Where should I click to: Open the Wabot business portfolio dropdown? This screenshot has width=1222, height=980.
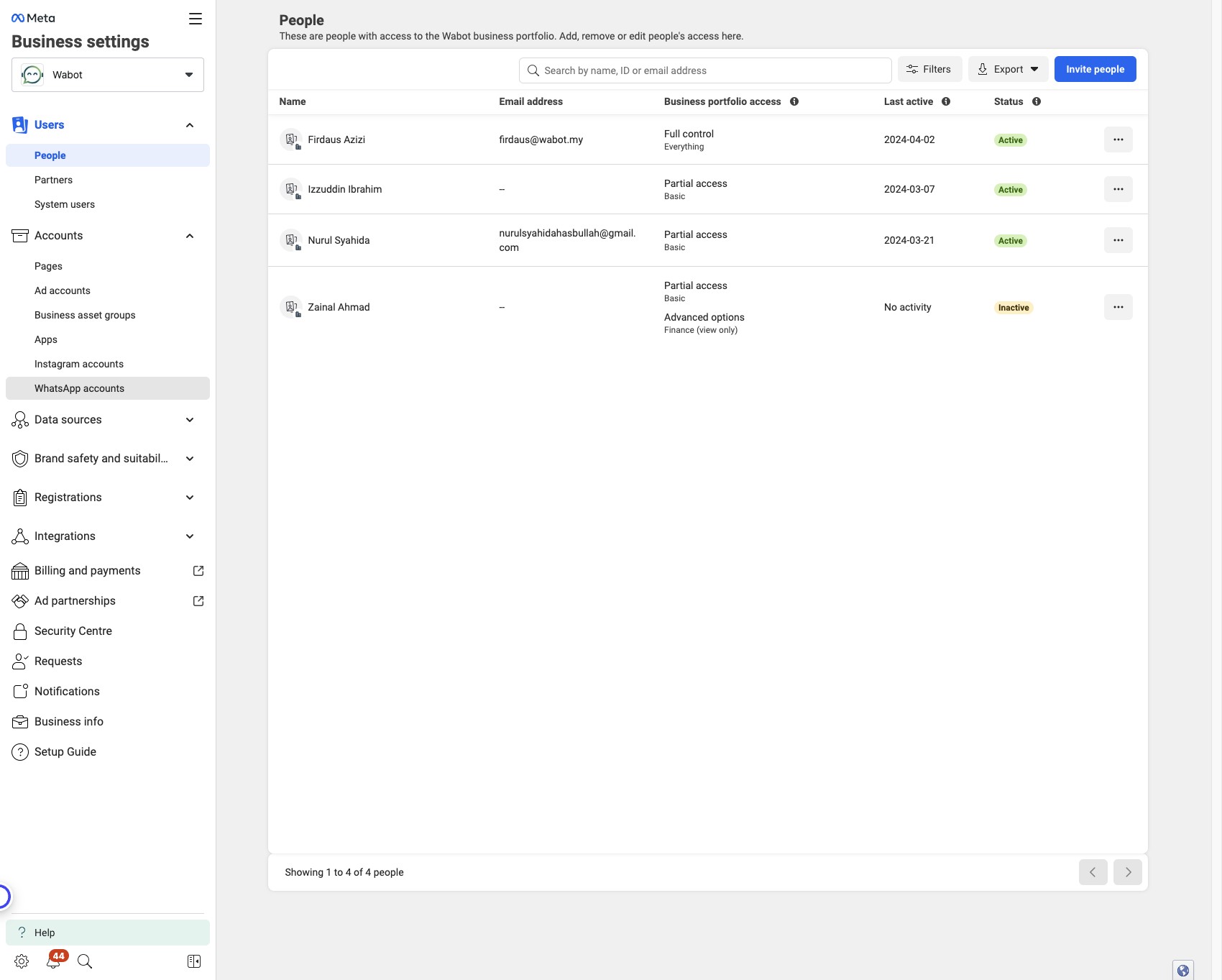point(108,75)
